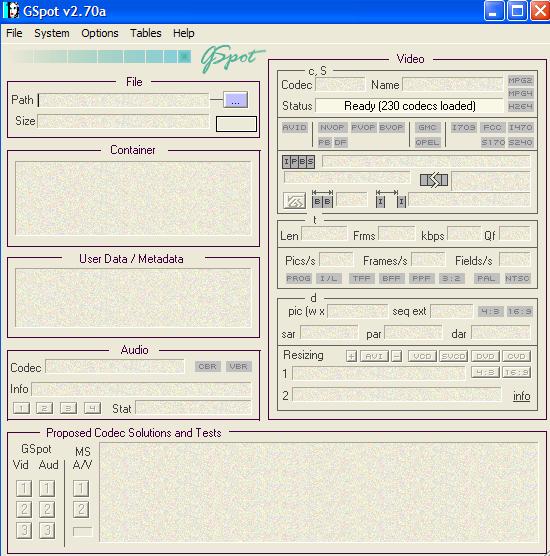Screen dimensions: 550x556
Task: Click the PROG indicator
Action: (x=298, y=278)
